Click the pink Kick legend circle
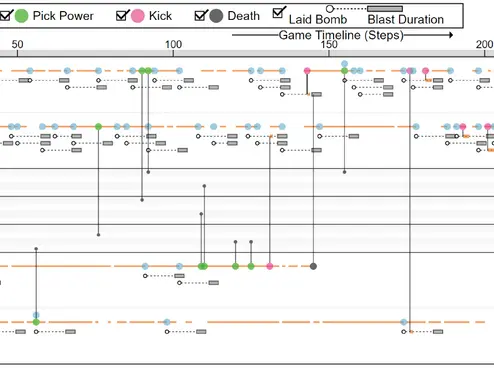Screen dimensions: 494x370 (138, 16)
